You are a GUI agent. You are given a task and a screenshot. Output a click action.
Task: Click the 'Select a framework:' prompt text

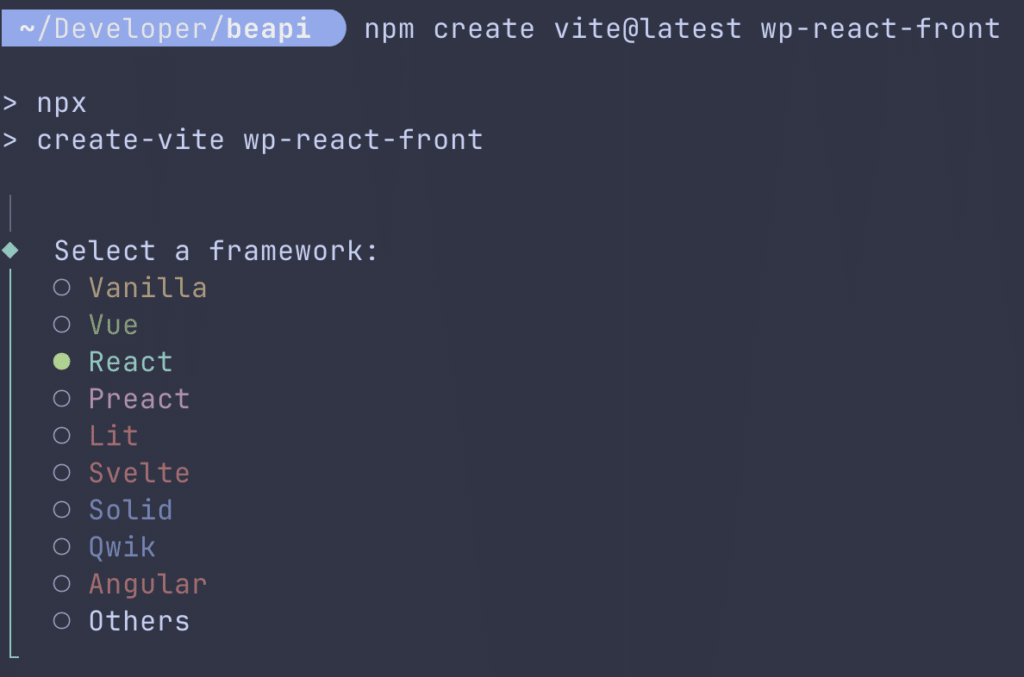click(216, 251)
